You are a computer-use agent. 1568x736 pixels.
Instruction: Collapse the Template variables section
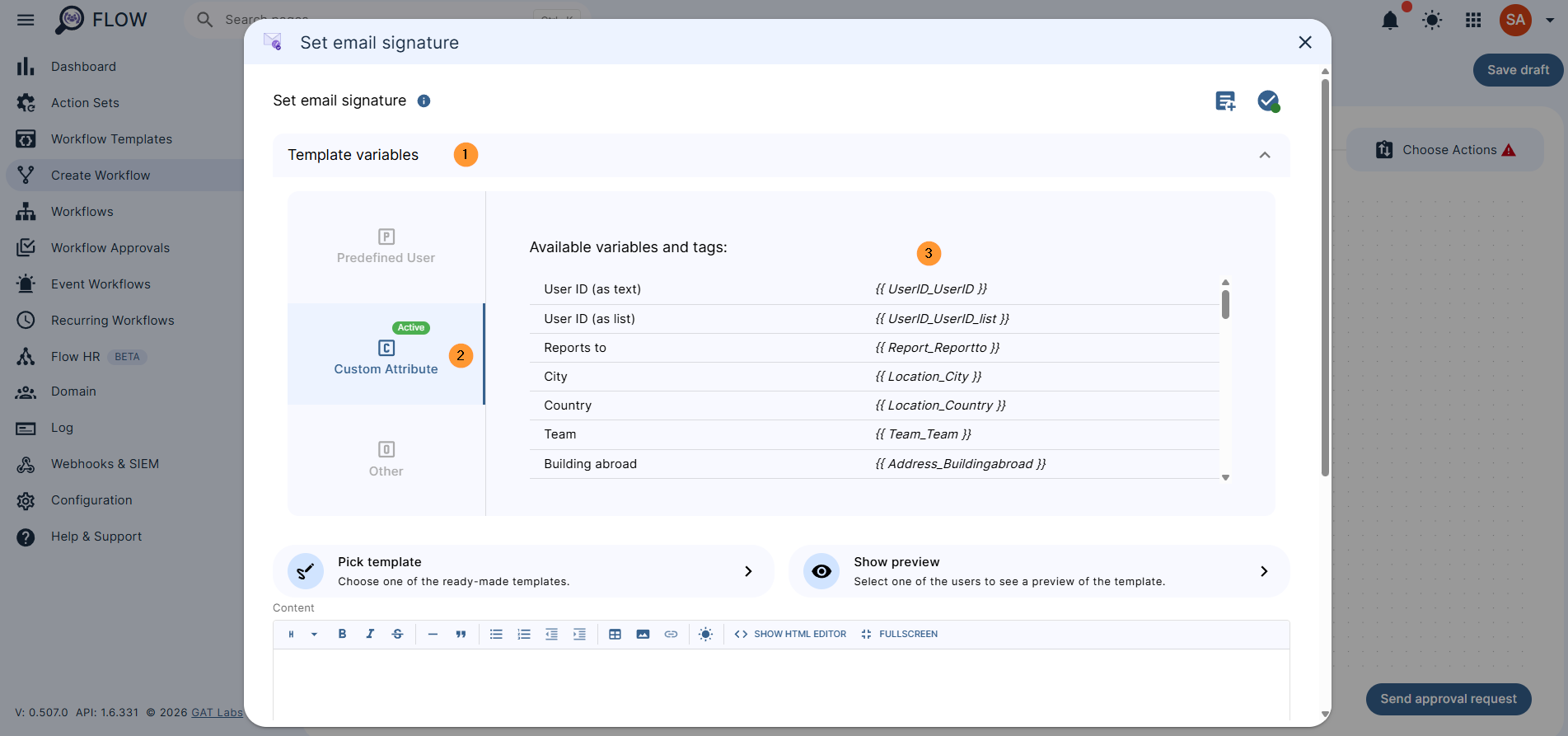[x=1265, y=155]
